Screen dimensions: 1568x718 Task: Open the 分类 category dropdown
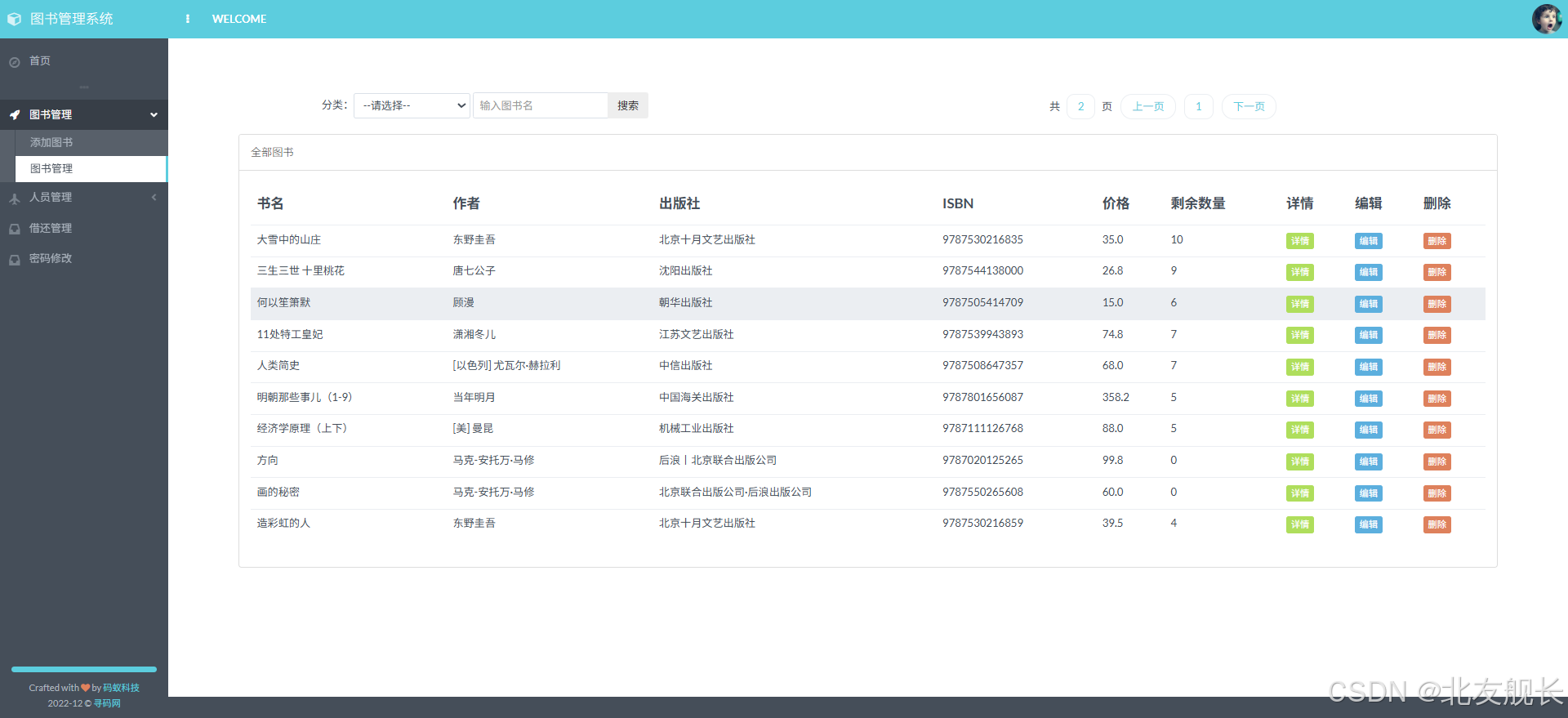[412, 105]
